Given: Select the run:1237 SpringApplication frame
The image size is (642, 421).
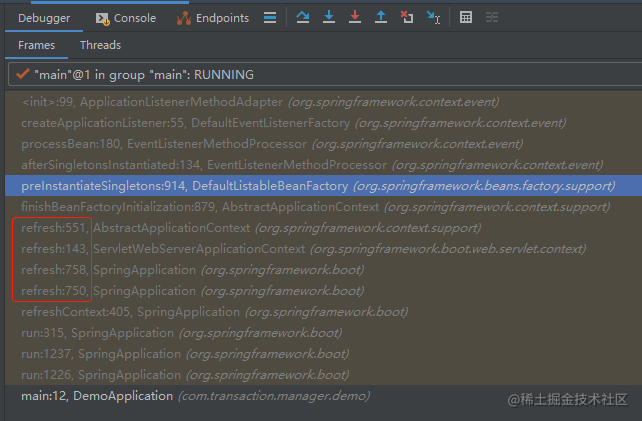Looking at the screenshot, I should pos(323,354).
